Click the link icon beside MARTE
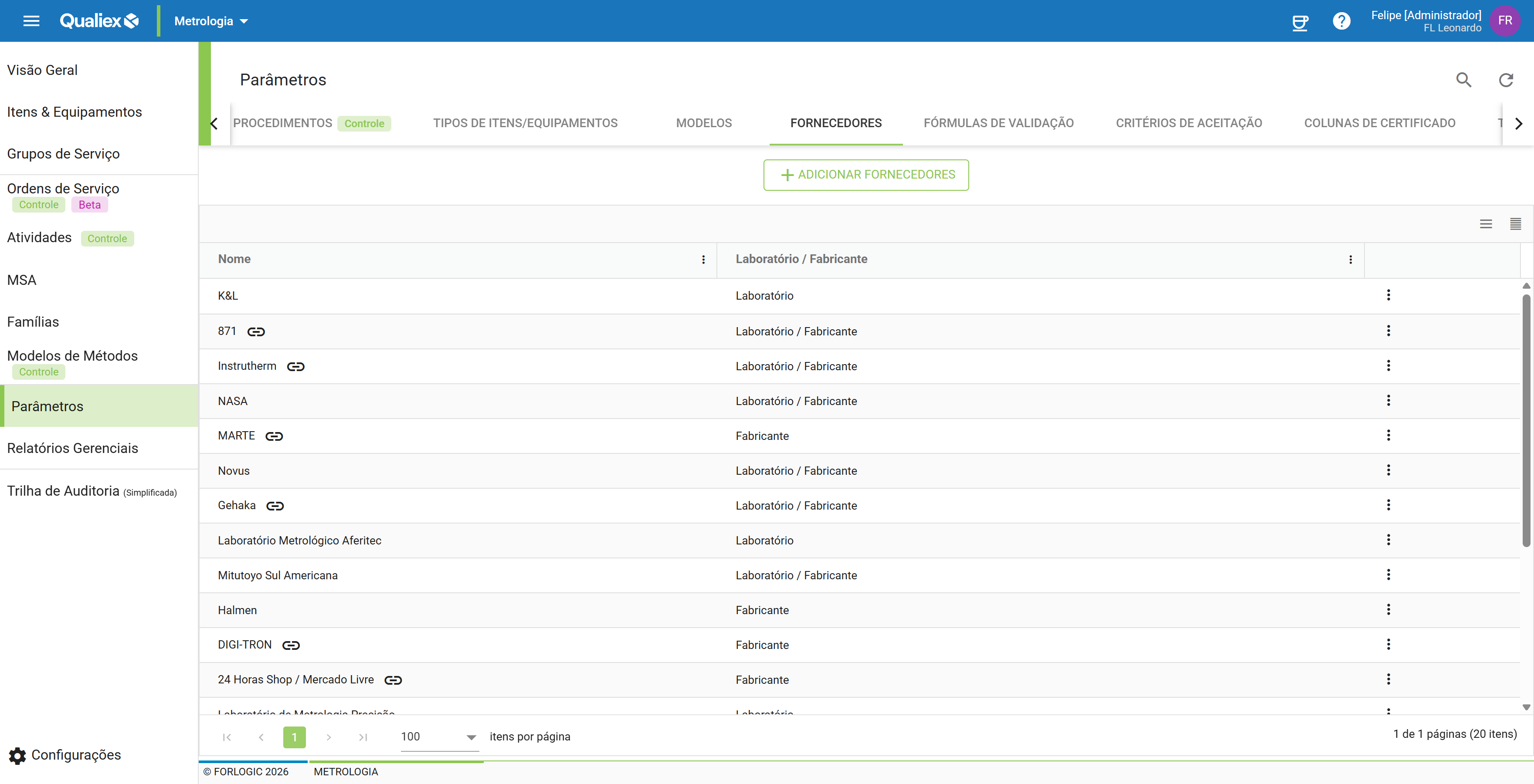The height and width of the screenshot is (784, 1534). [274, 436]
